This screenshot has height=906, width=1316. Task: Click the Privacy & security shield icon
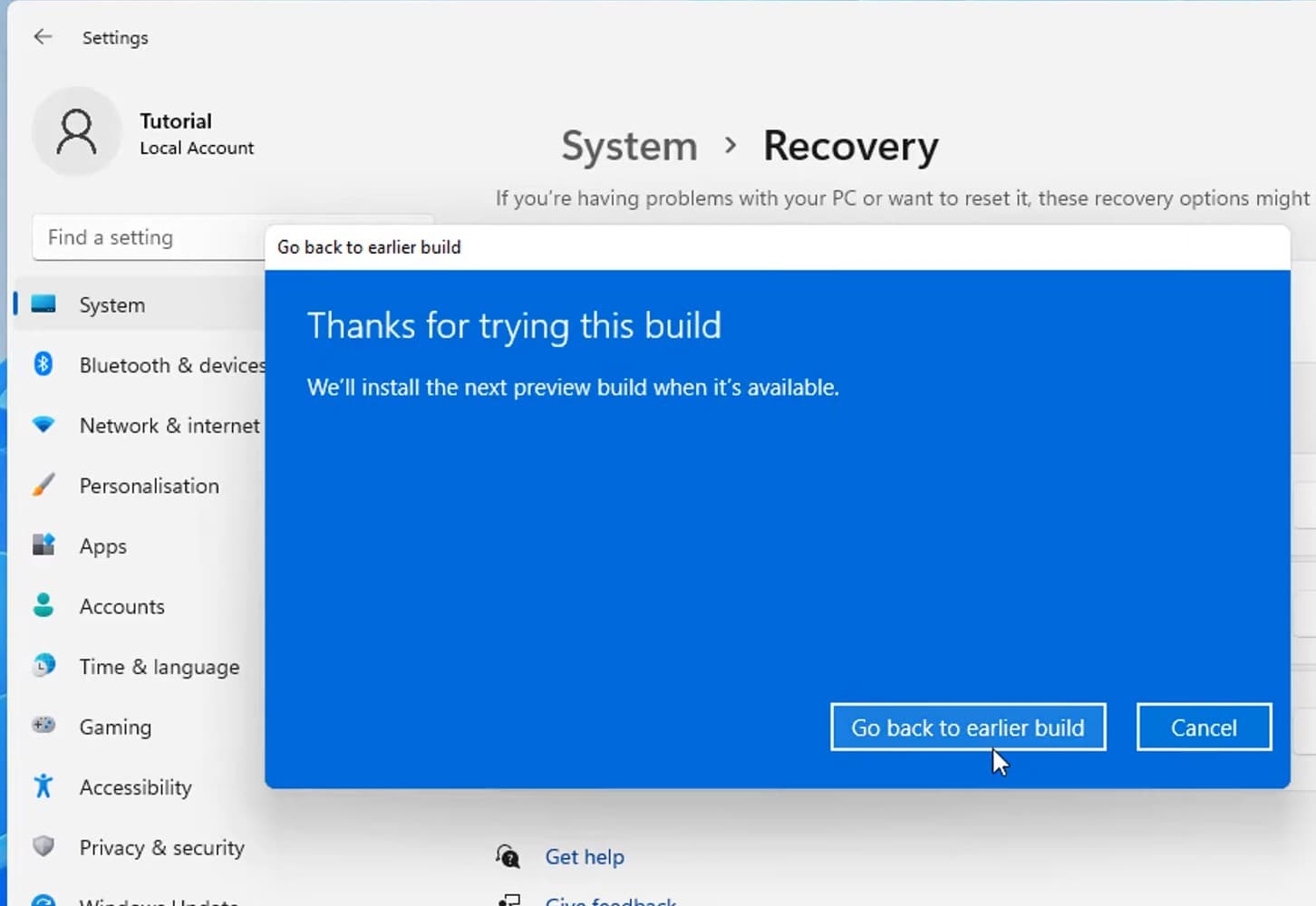[x=44, y=846]
